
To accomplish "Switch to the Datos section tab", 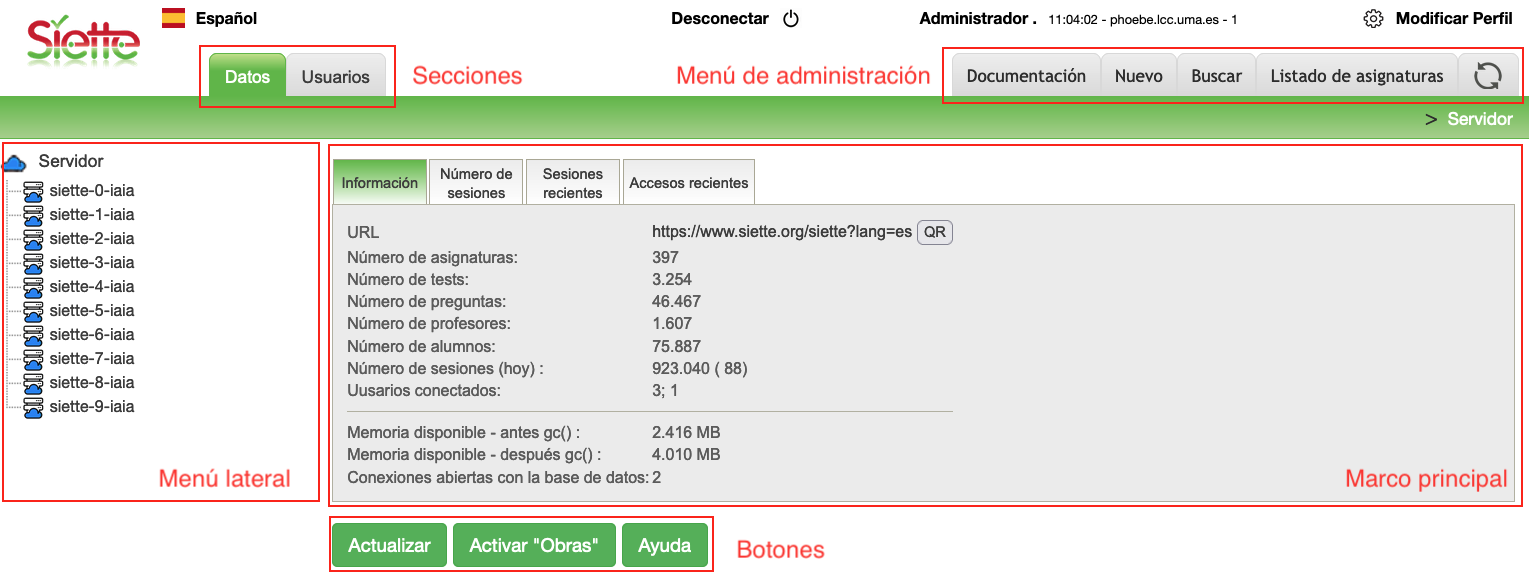I will [x=247, y=77].
